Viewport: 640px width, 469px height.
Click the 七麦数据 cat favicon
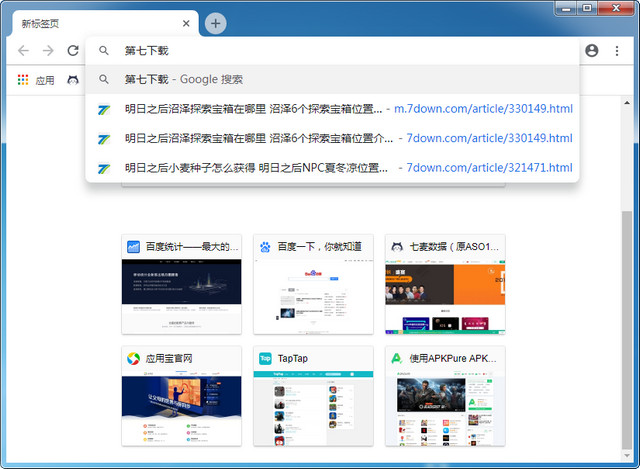[397, 247]
